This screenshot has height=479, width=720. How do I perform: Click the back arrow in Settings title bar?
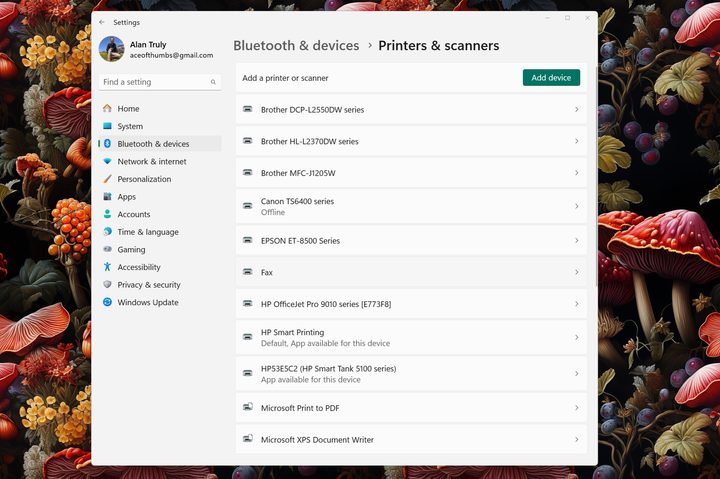tap(102, 22)
